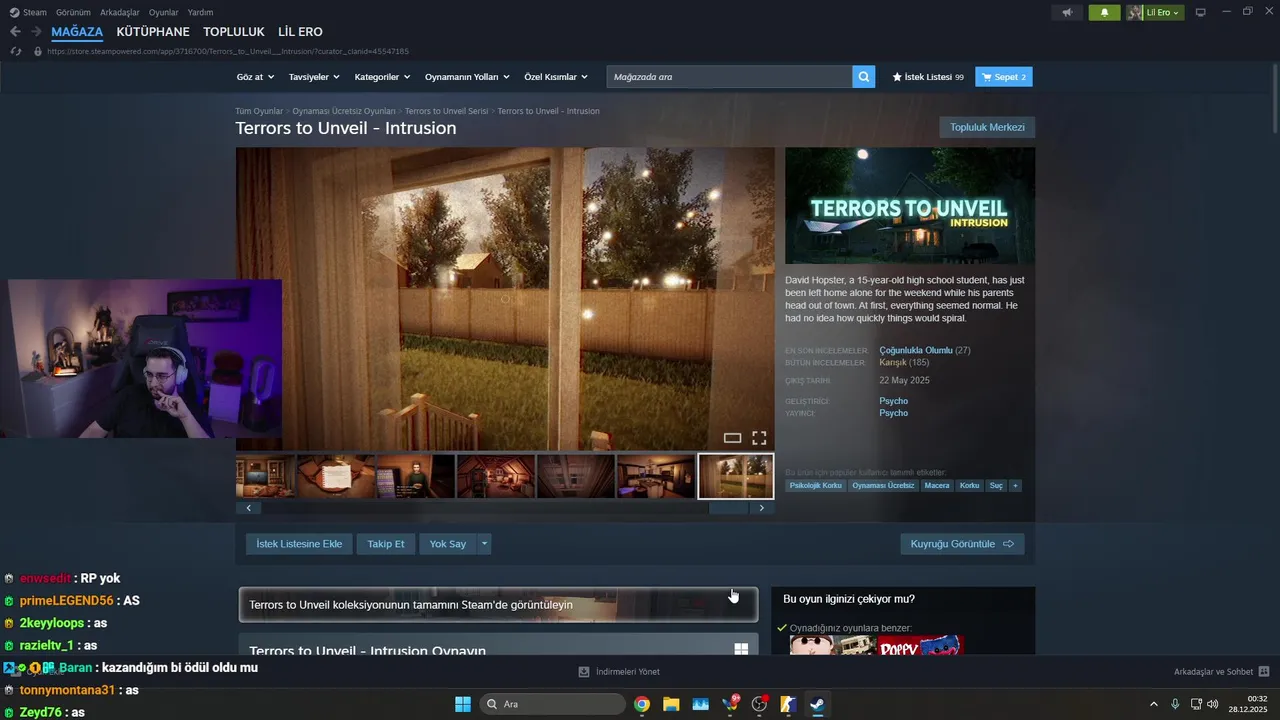Screen dimensions: 1280x720
Task: Open the OBS icon in the taskbar
Action: 759,704
